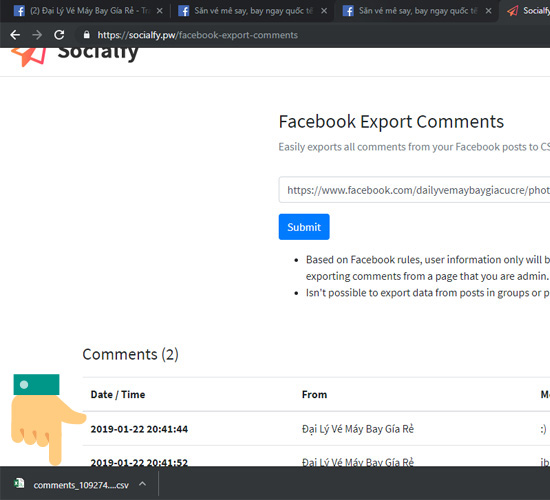Select the timestamp 2019-01-22 20:41:52
Image resolution: width=550 pixels, height=500 pixels.
(139, 462)
